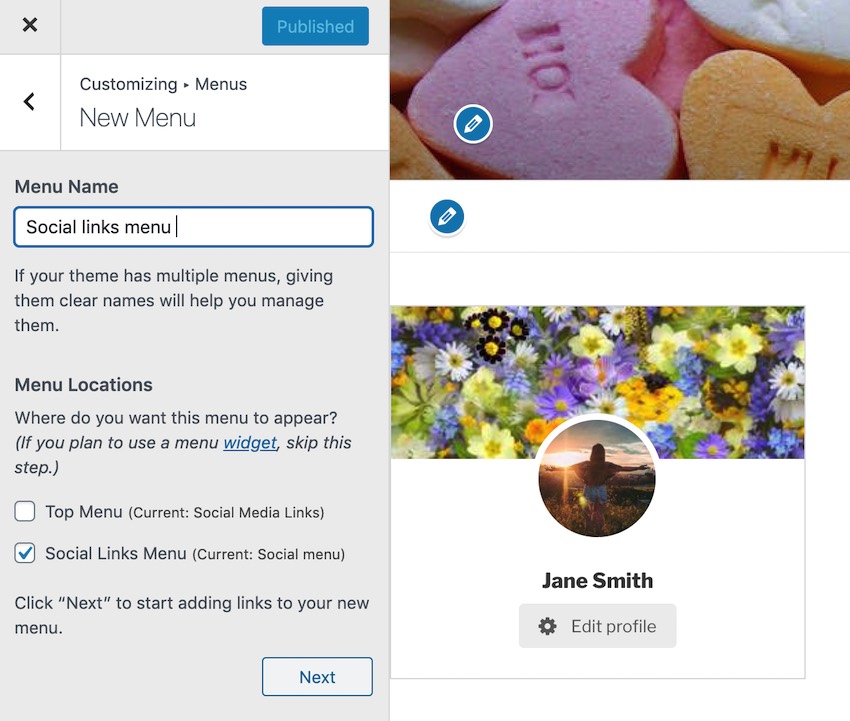Click the Jane Smith name heading
Viewport: 850px width, 721px height.
(x=597, y=580)
